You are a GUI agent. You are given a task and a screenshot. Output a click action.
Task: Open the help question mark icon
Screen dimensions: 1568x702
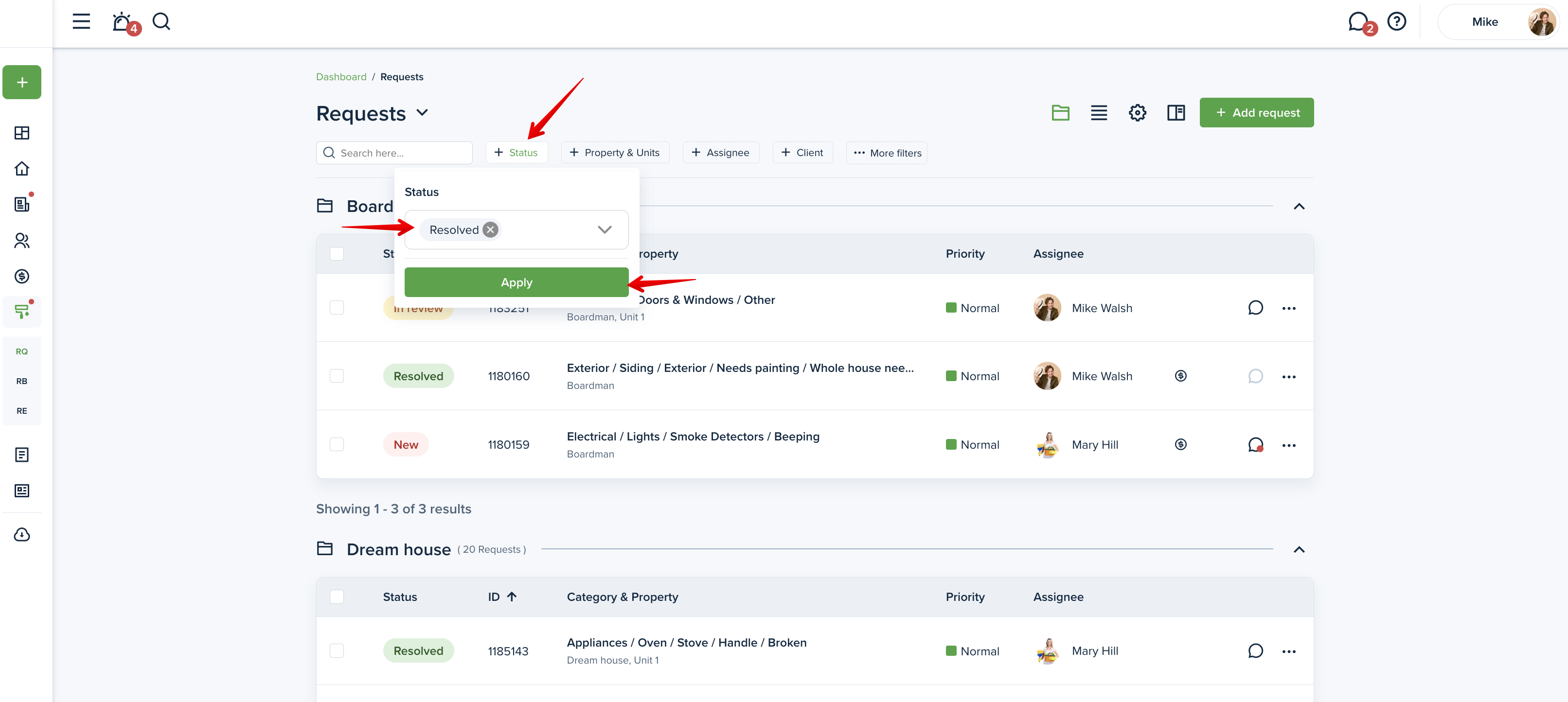(x=1396, y=22)
